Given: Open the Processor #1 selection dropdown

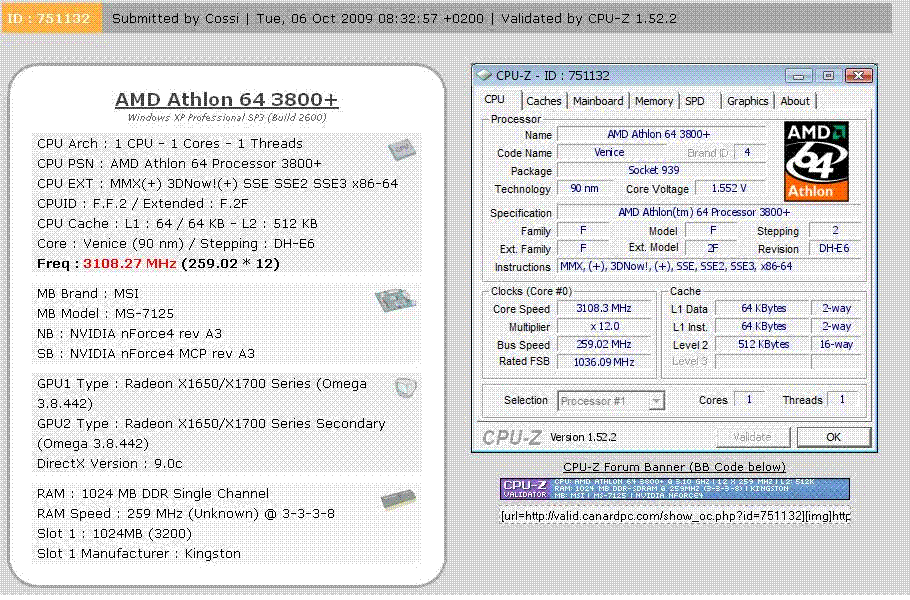Looking at the screenshot, I should tap(656, 401).
